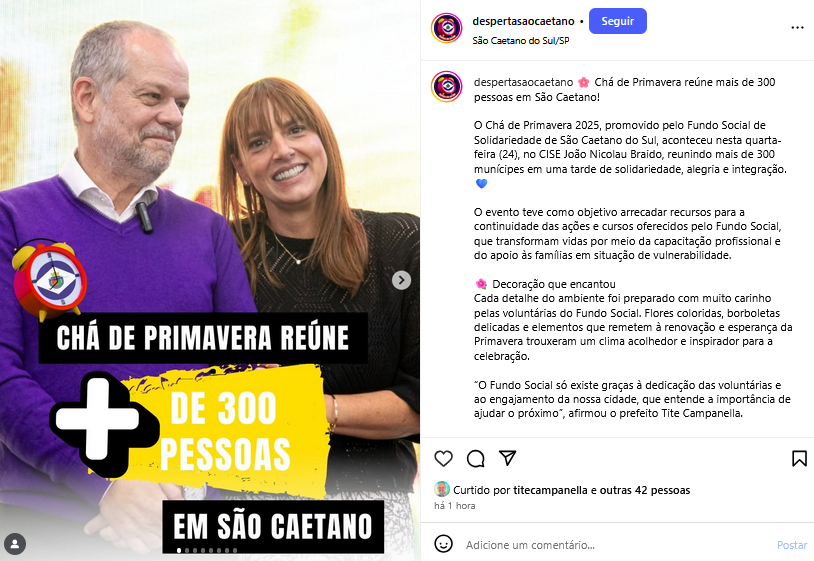Open comments via speech bubble icon

coord(476,458)
